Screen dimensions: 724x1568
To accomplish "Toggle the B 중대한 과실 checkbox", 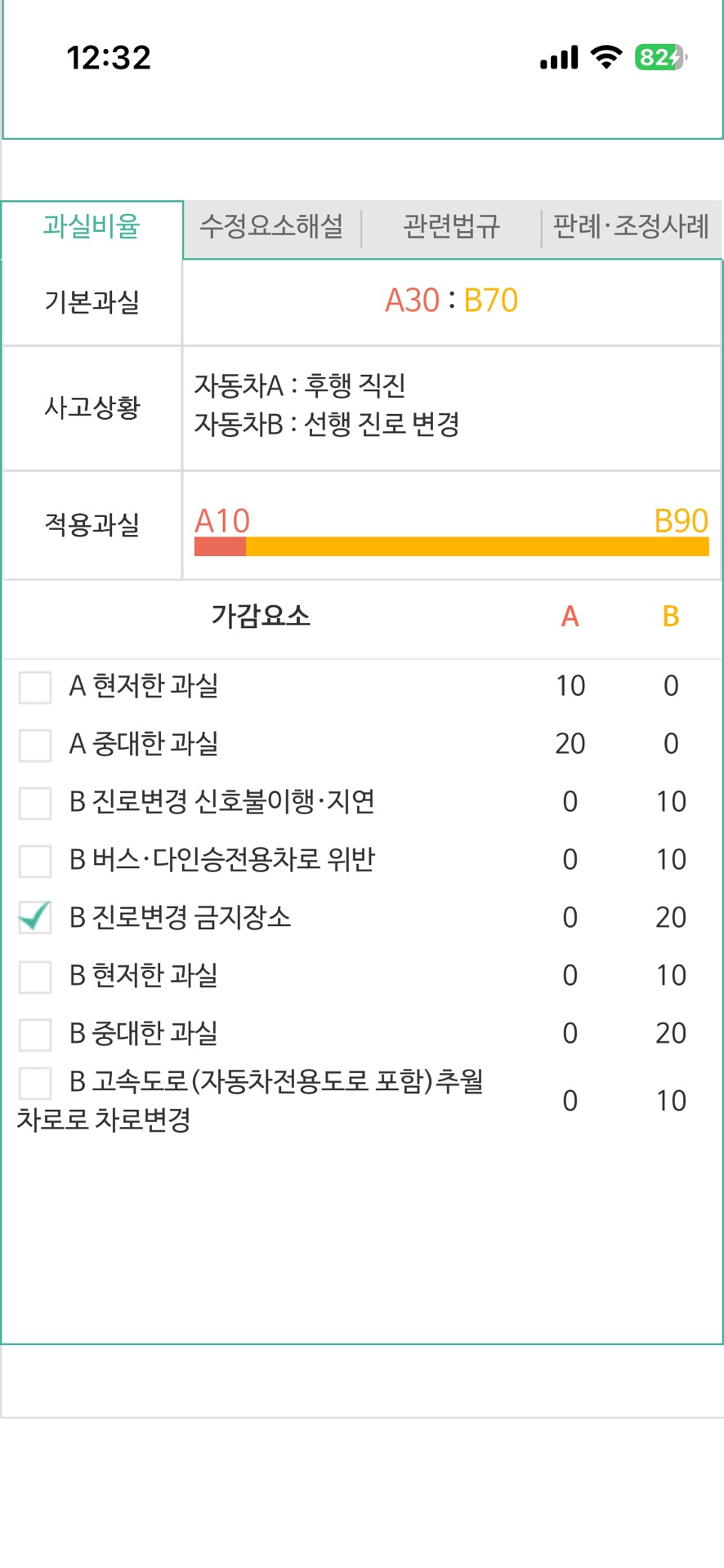I will click(35, 1035).
